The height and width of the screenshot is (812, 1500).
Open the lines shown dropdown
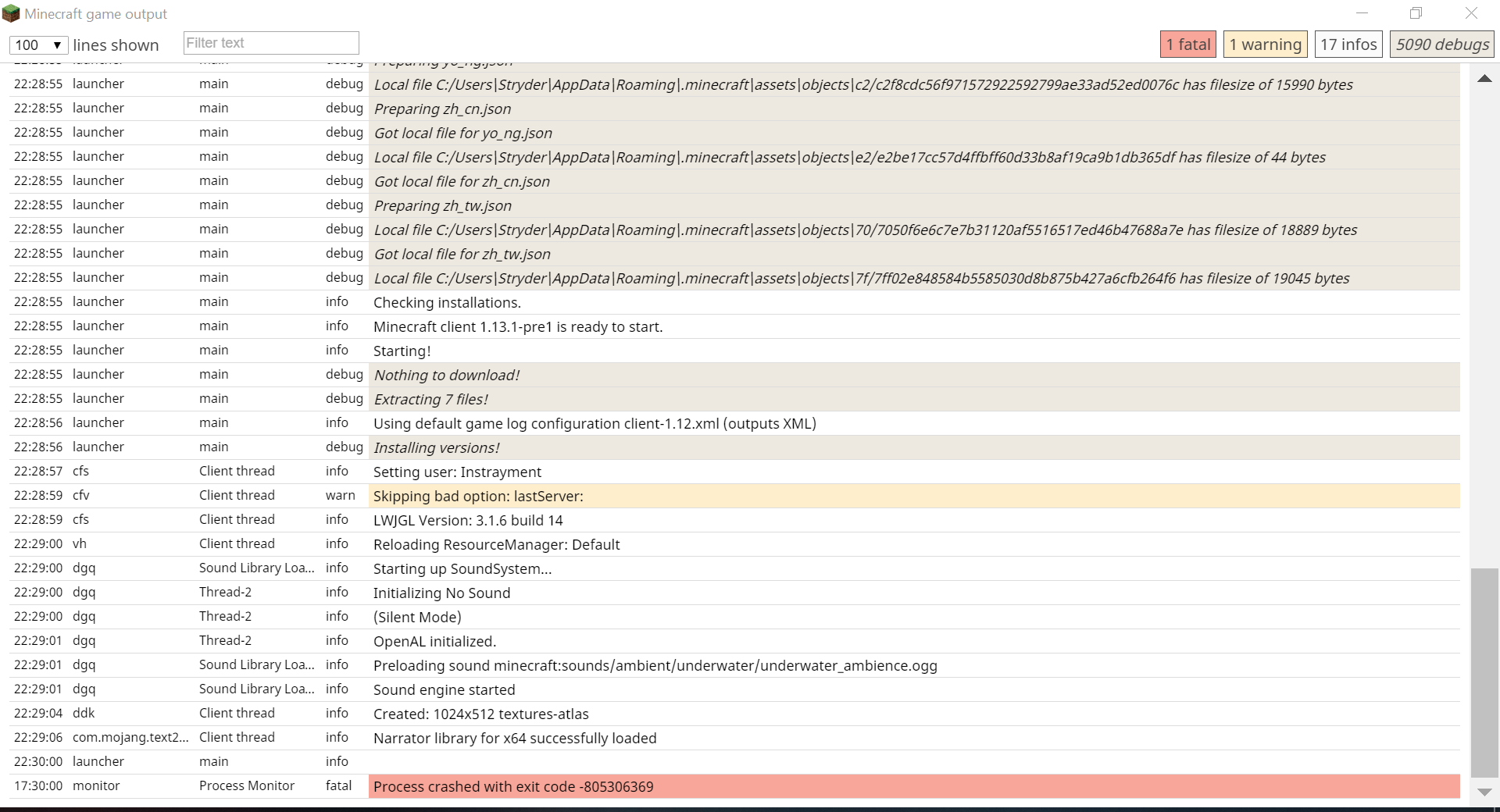click(38, 45)
